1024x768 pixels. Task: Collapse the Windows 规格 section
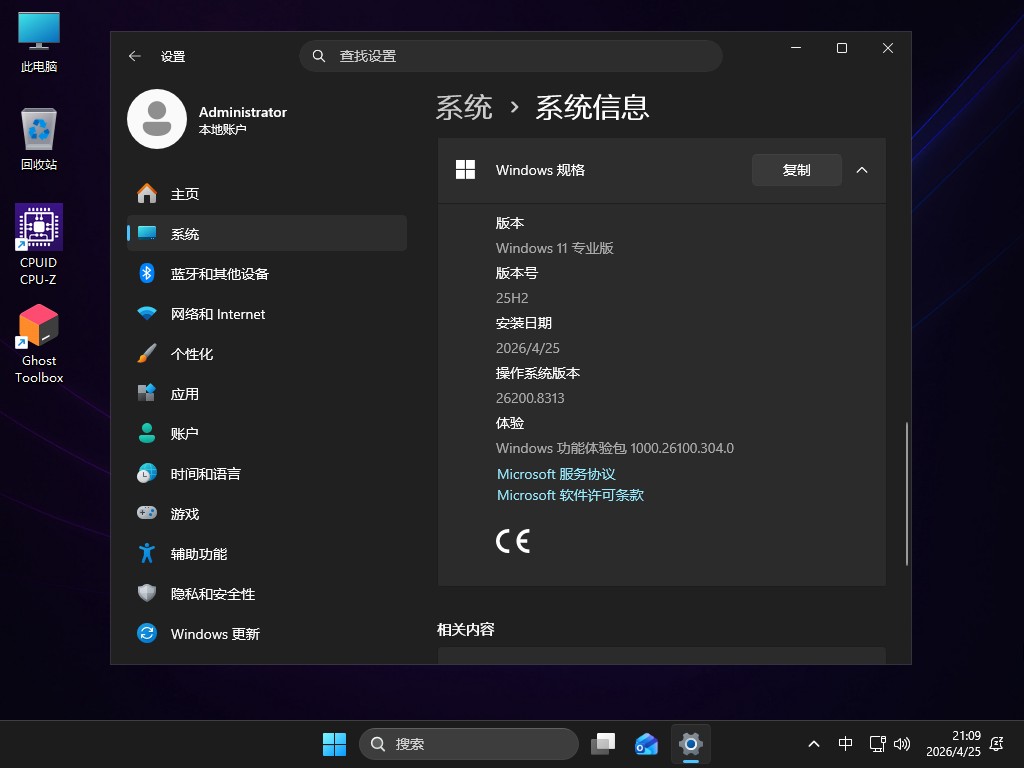pos(862,170)
